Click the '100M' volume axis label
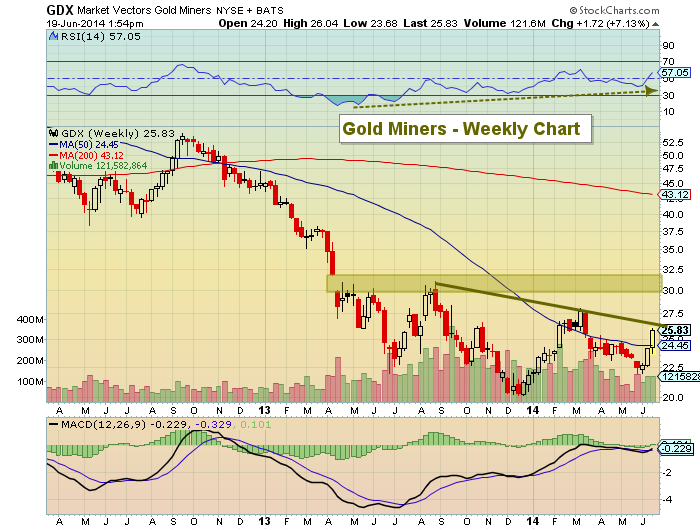The image size is (700, 530). point(30,381)
